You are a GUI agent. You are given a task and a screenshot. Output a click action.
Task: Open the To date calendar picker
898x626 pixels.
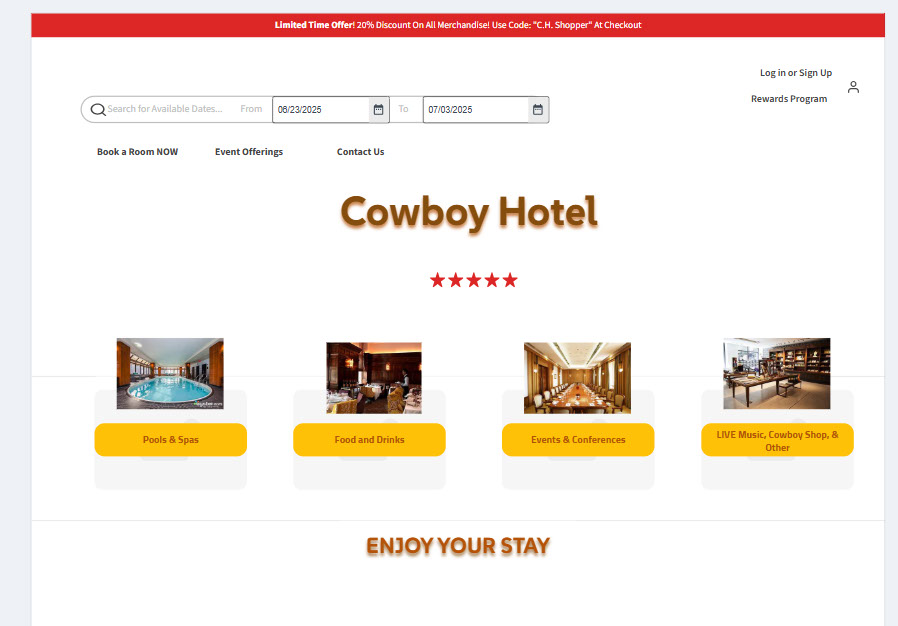pyautogui.click(x=538, y=109)
